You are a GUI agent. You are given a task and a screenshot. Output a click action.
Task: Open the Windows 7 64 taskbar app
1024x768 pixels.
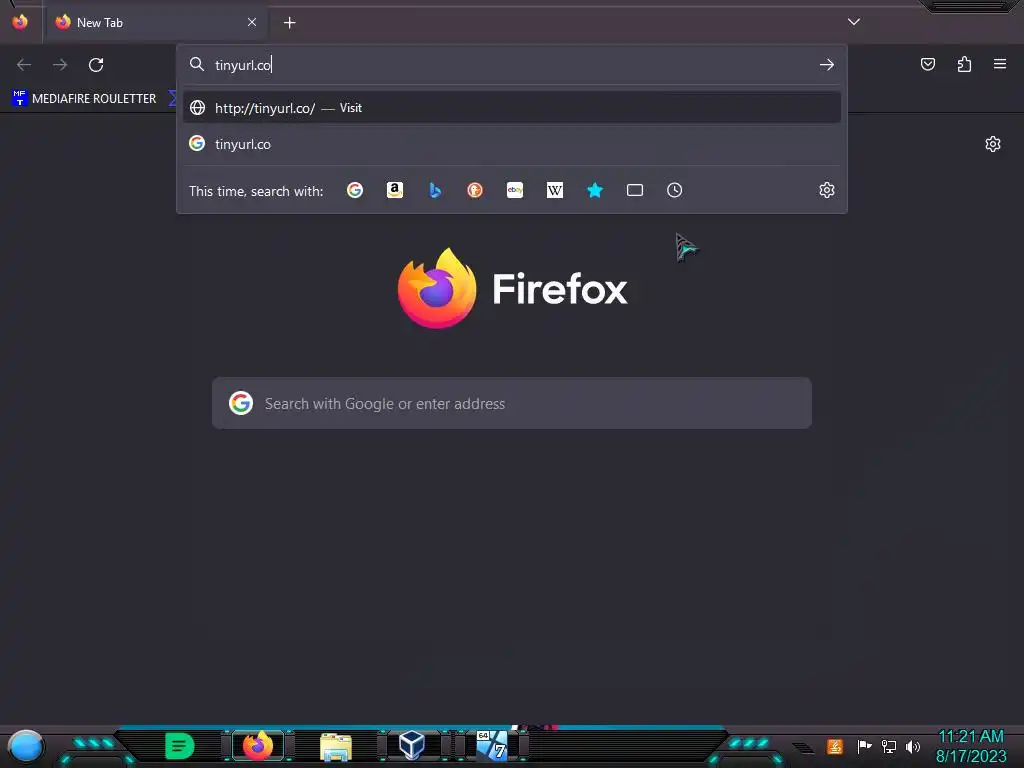point(492,746)
